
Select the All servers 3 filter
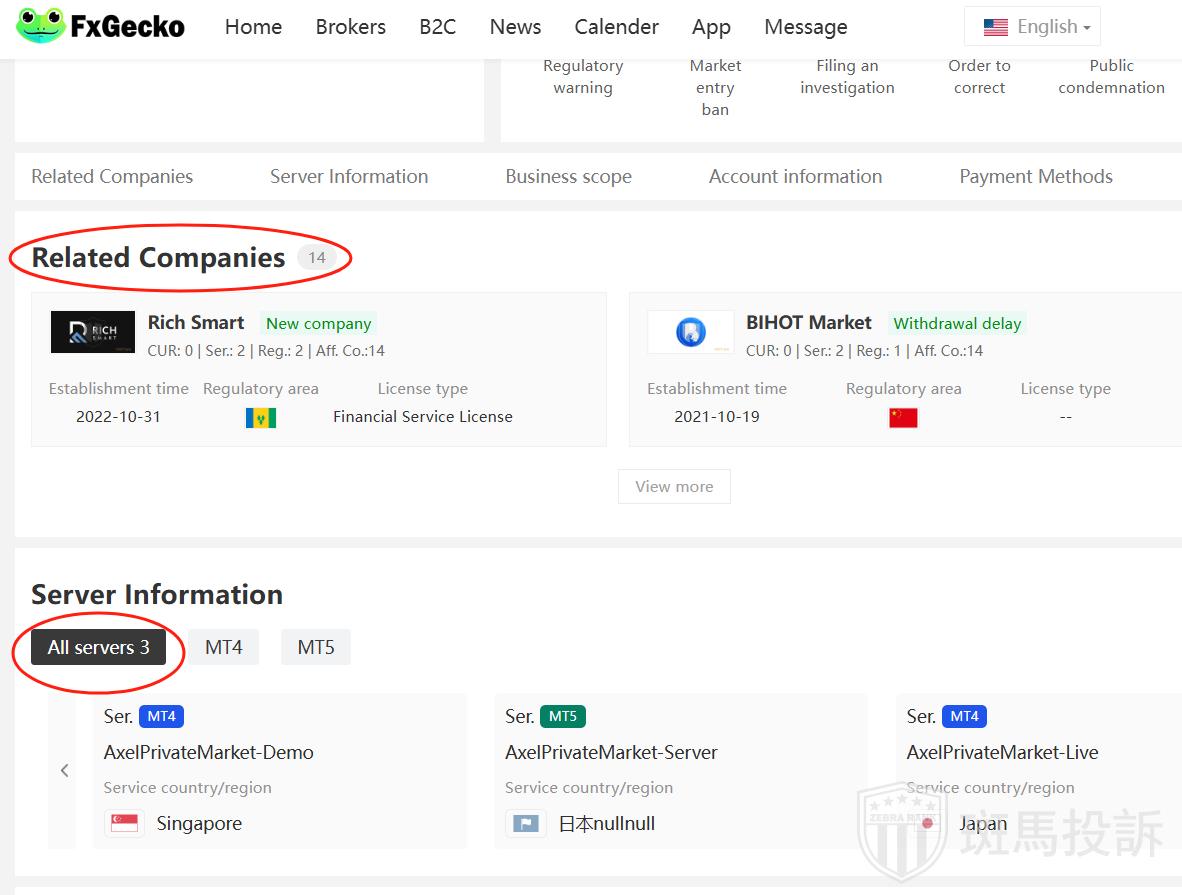pos(99,647)
